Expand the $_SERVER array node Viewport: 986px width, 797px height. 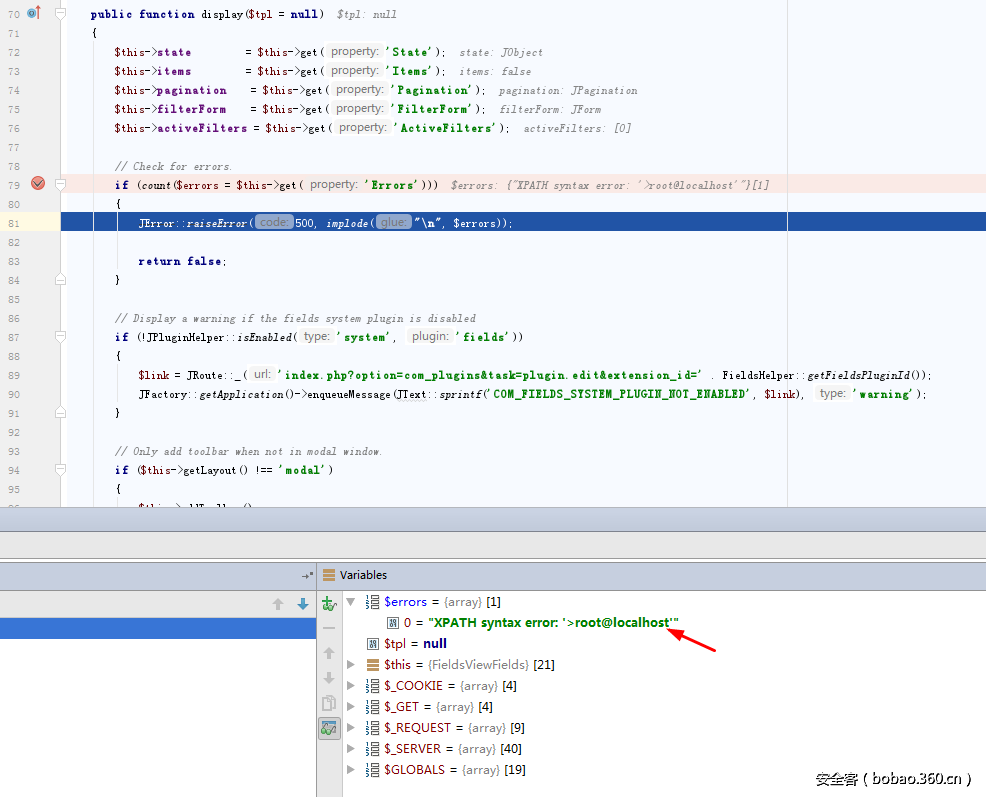click(x=351, y=749)
